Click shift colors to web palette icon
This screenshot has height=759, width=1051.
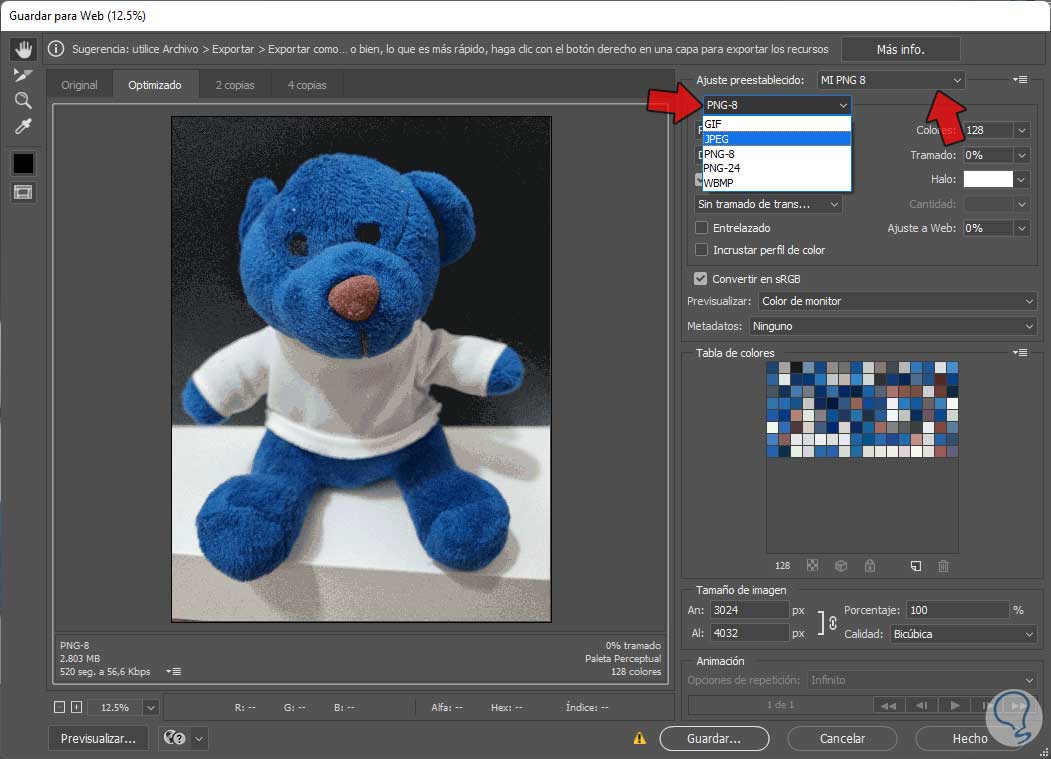pos(841,565)
